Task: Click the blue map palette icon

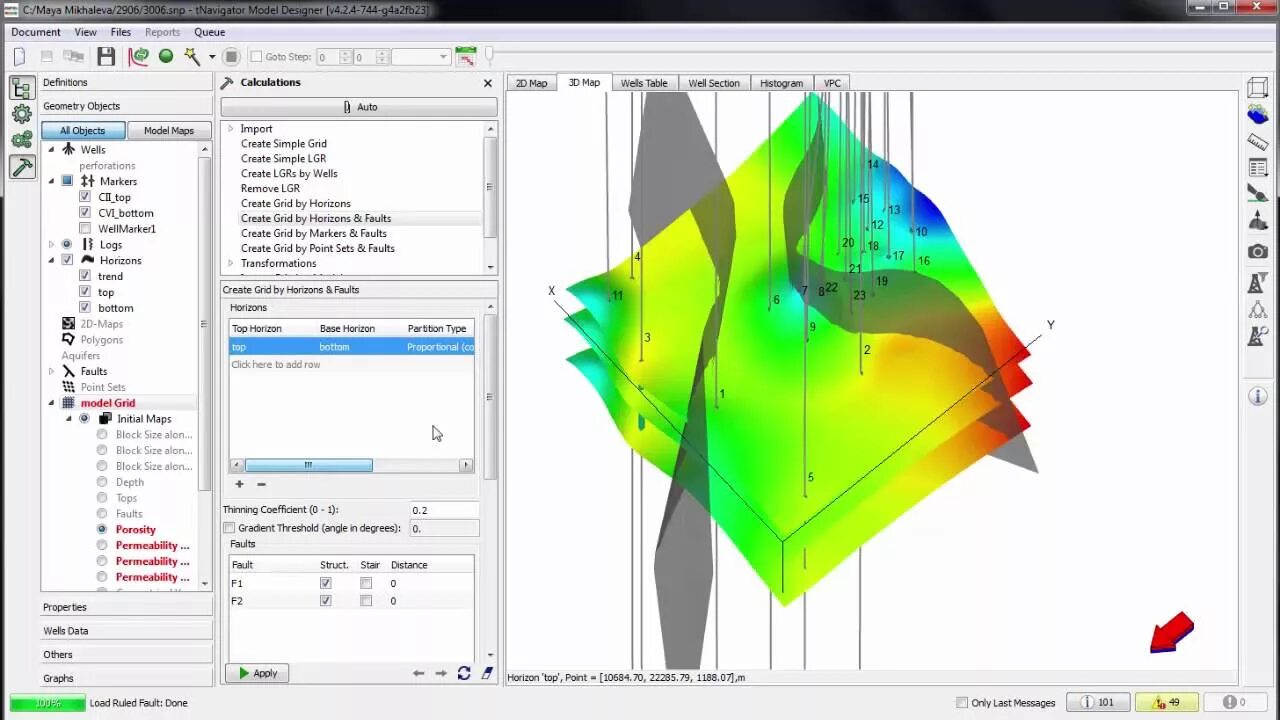Action: point(1258,116)
